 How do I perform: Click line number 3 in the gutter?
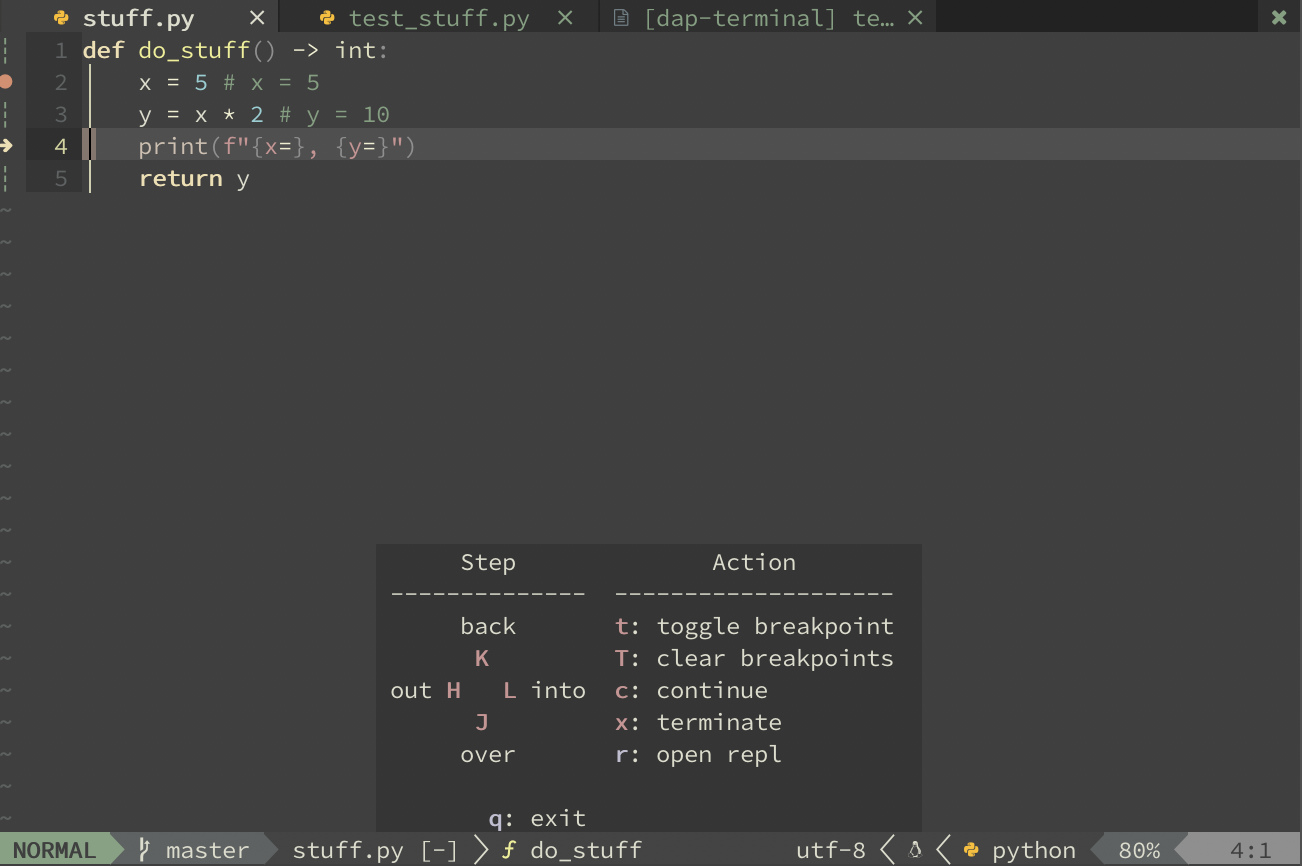pos(61,114)
